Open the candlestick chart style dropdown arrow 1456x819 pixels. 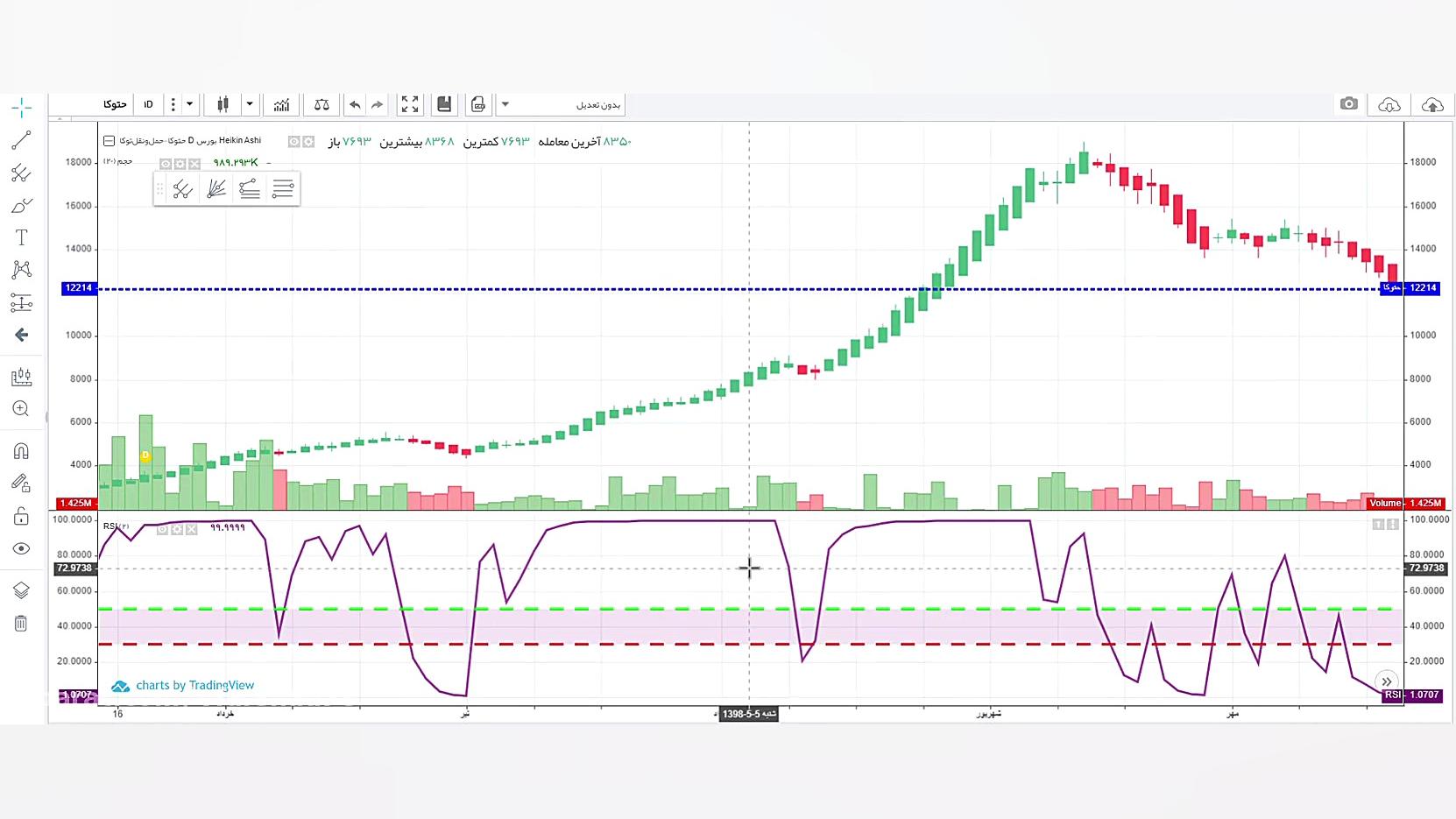[250, 105]
